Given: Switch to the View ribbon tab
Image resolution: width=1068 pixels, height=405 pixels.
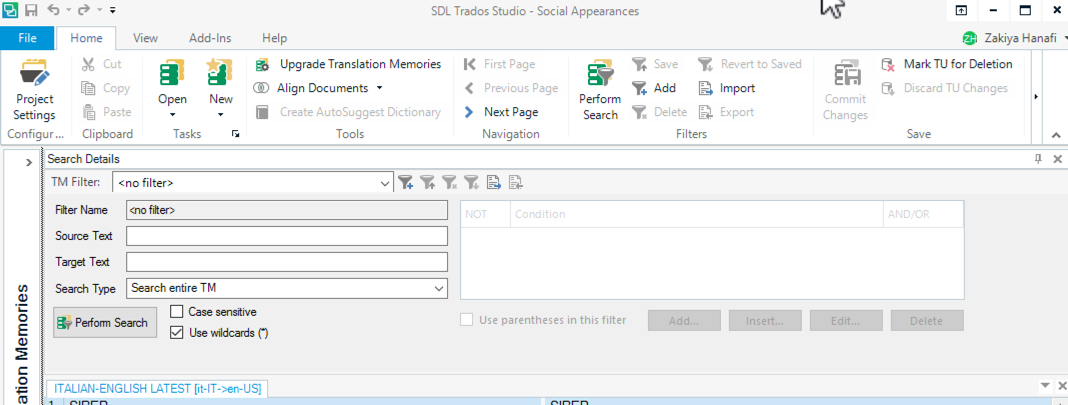Looking at the screenshot, I should click(145, 38).
